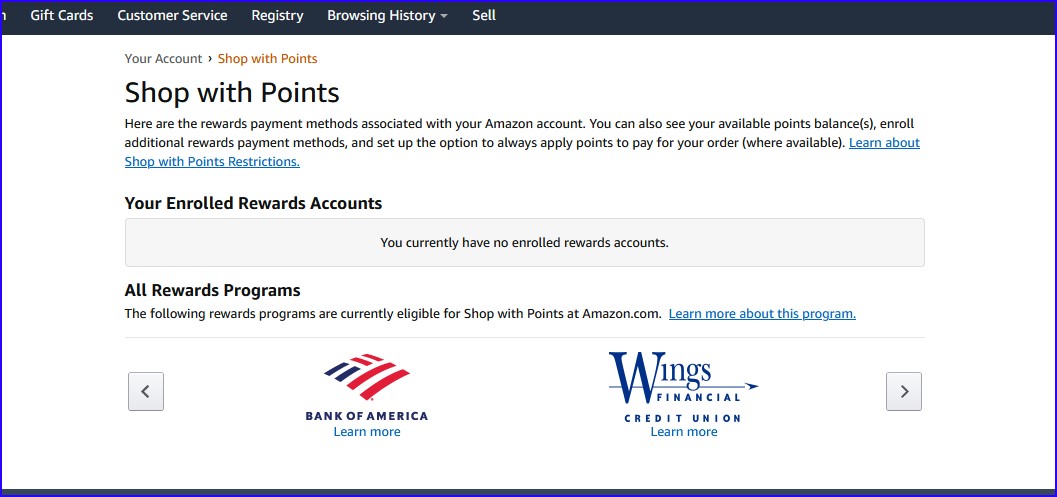The image size is (1057, 497).
Task: Navigate to Your Account breadcrumb
Action: tap(163, 59)
